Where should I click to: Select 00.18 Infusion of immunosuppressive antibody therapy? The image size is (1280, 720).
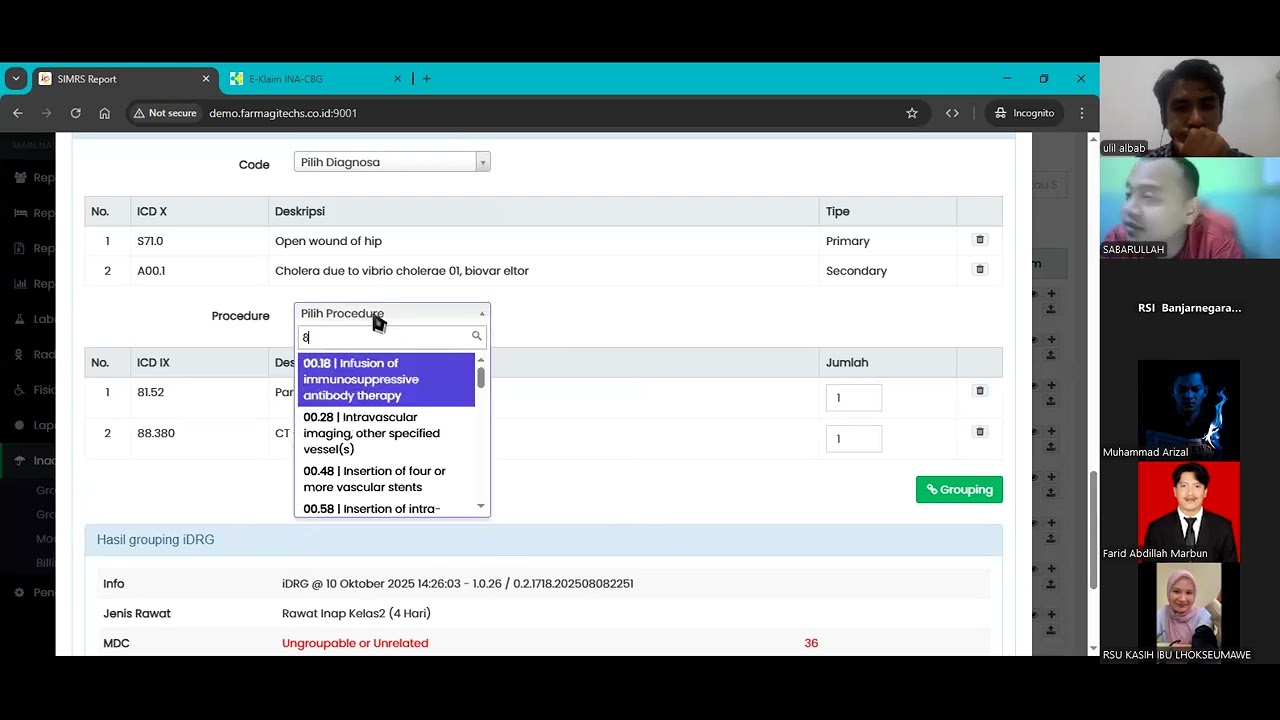385,379
